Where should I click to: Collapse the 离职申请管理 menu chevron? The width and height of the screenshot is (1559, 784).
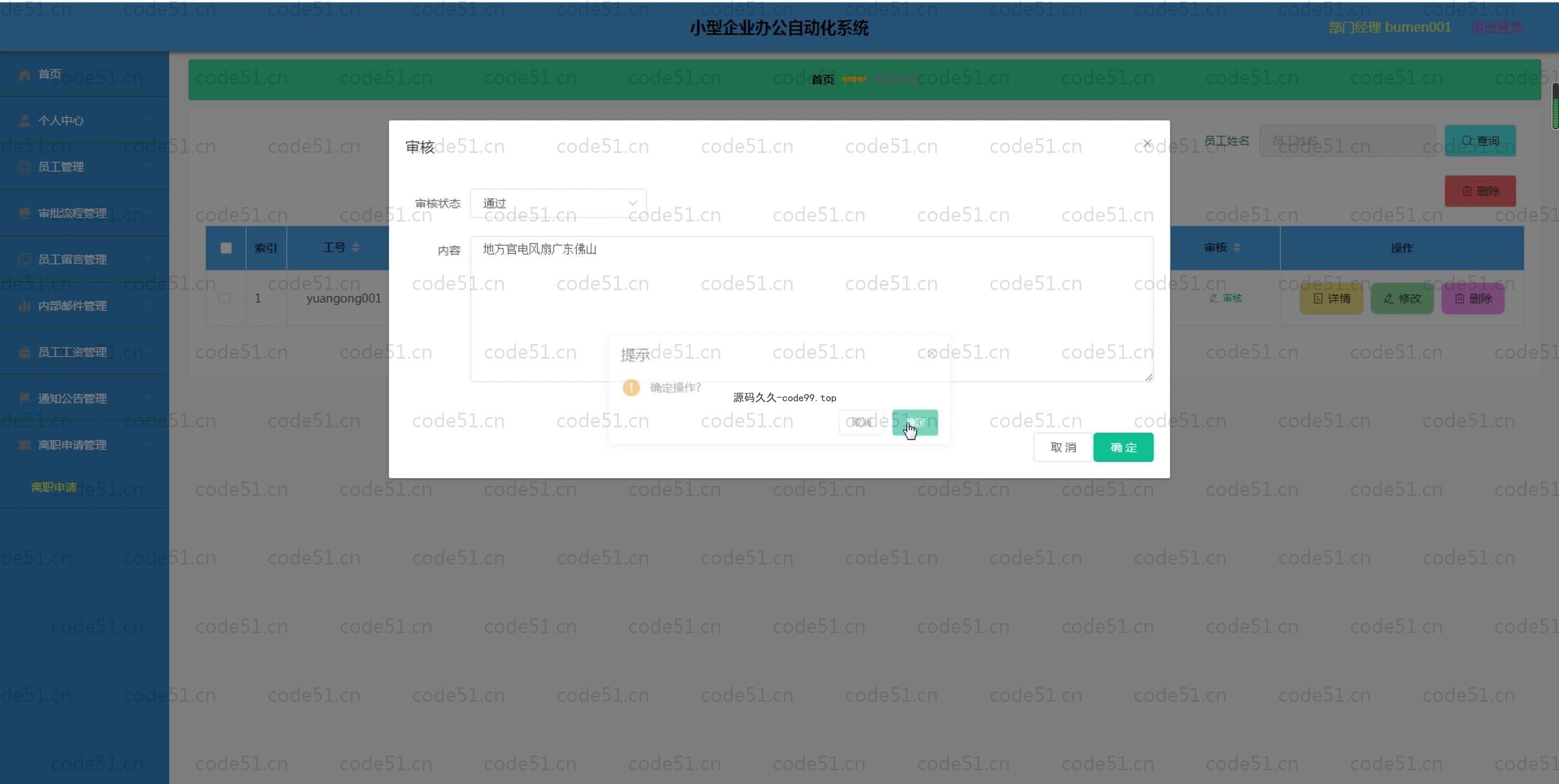click(x=149, y=443)
